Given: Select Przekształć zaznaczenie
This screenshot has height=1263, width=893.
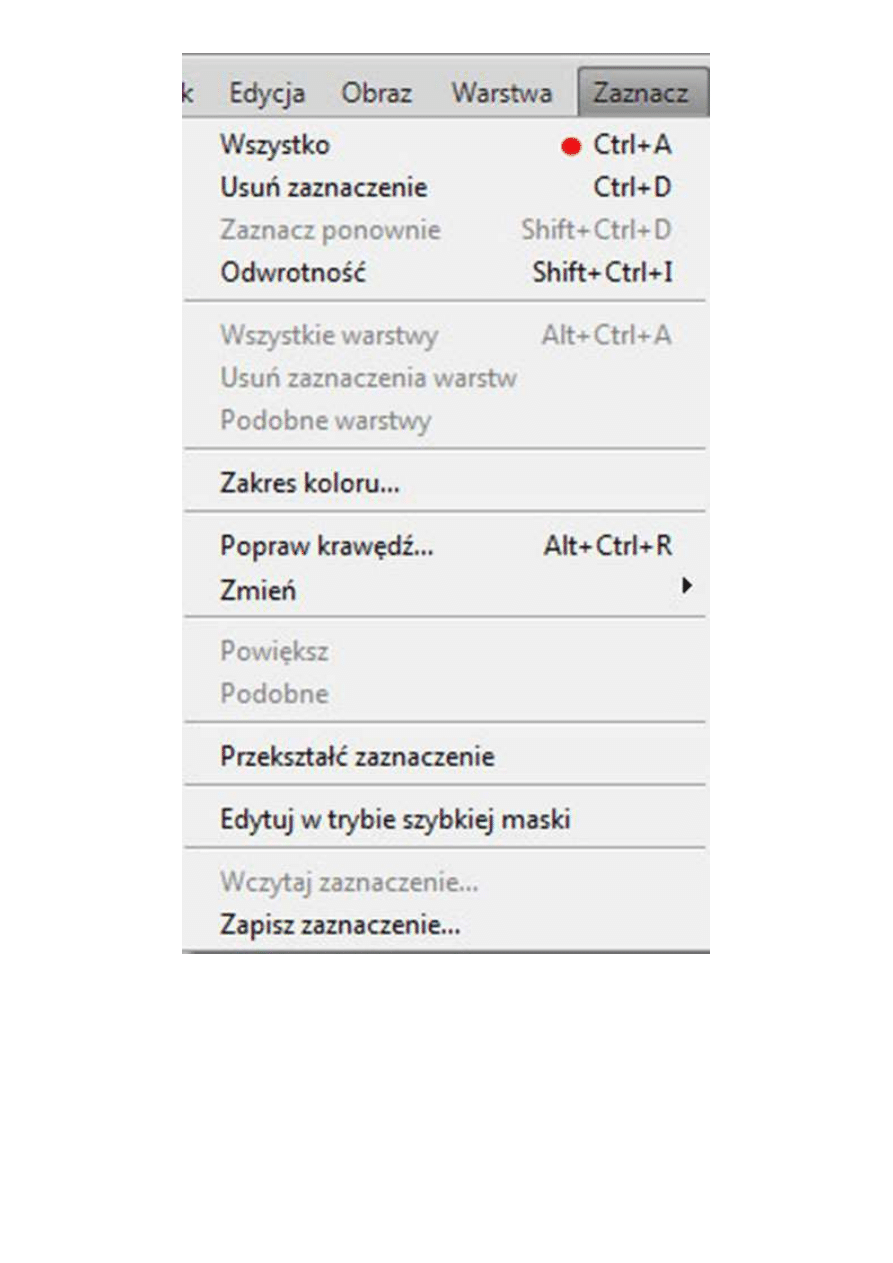Looking at the screenshot, I should click(x=357, y=757).
